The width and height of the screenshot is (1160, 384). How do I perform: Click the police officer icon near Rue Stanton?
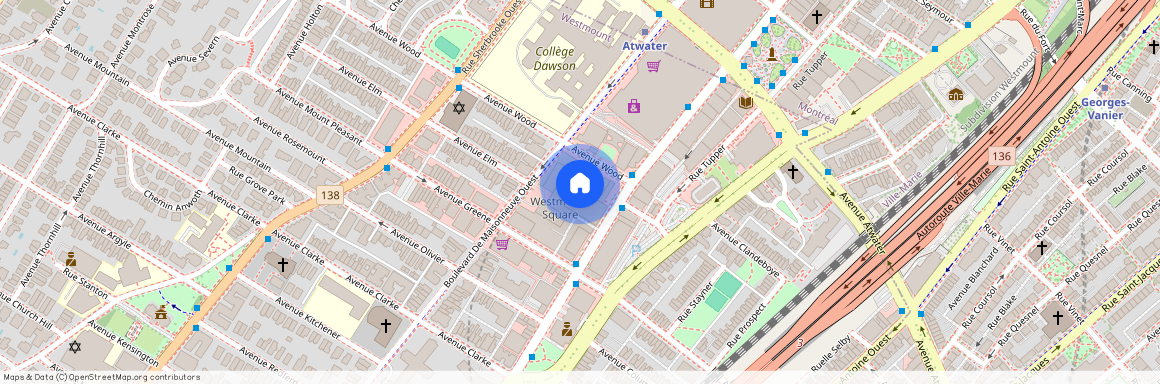(x=71, y=259)
